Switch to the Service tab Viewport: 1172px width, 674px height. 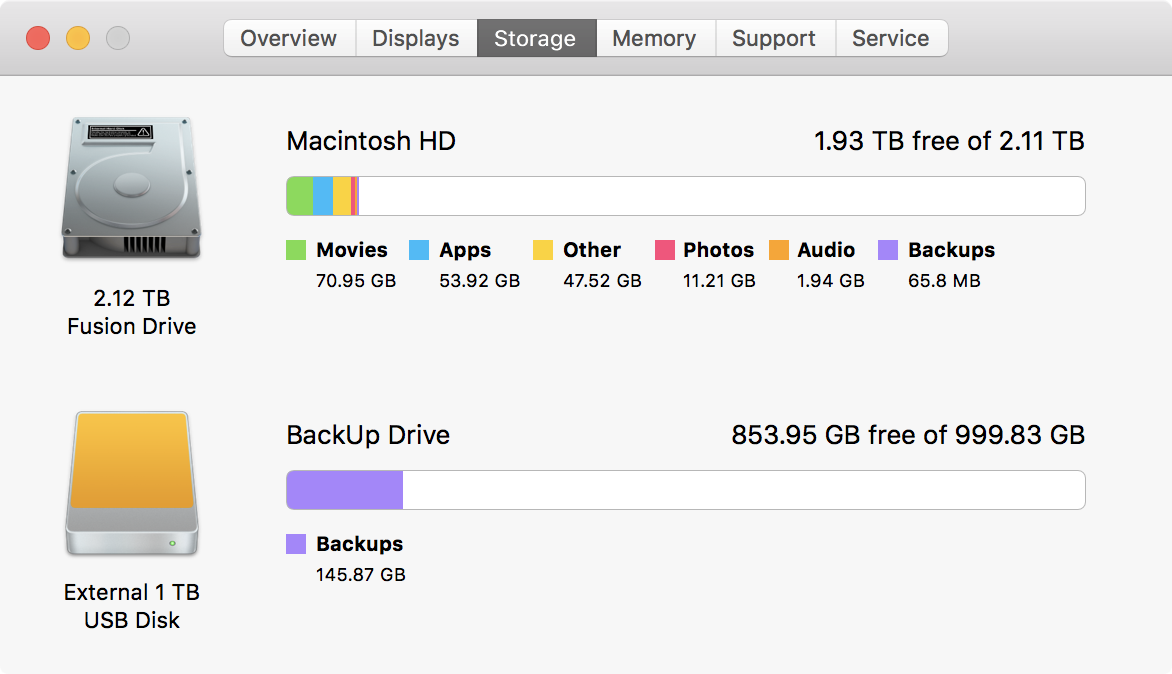tap(891, 38)
